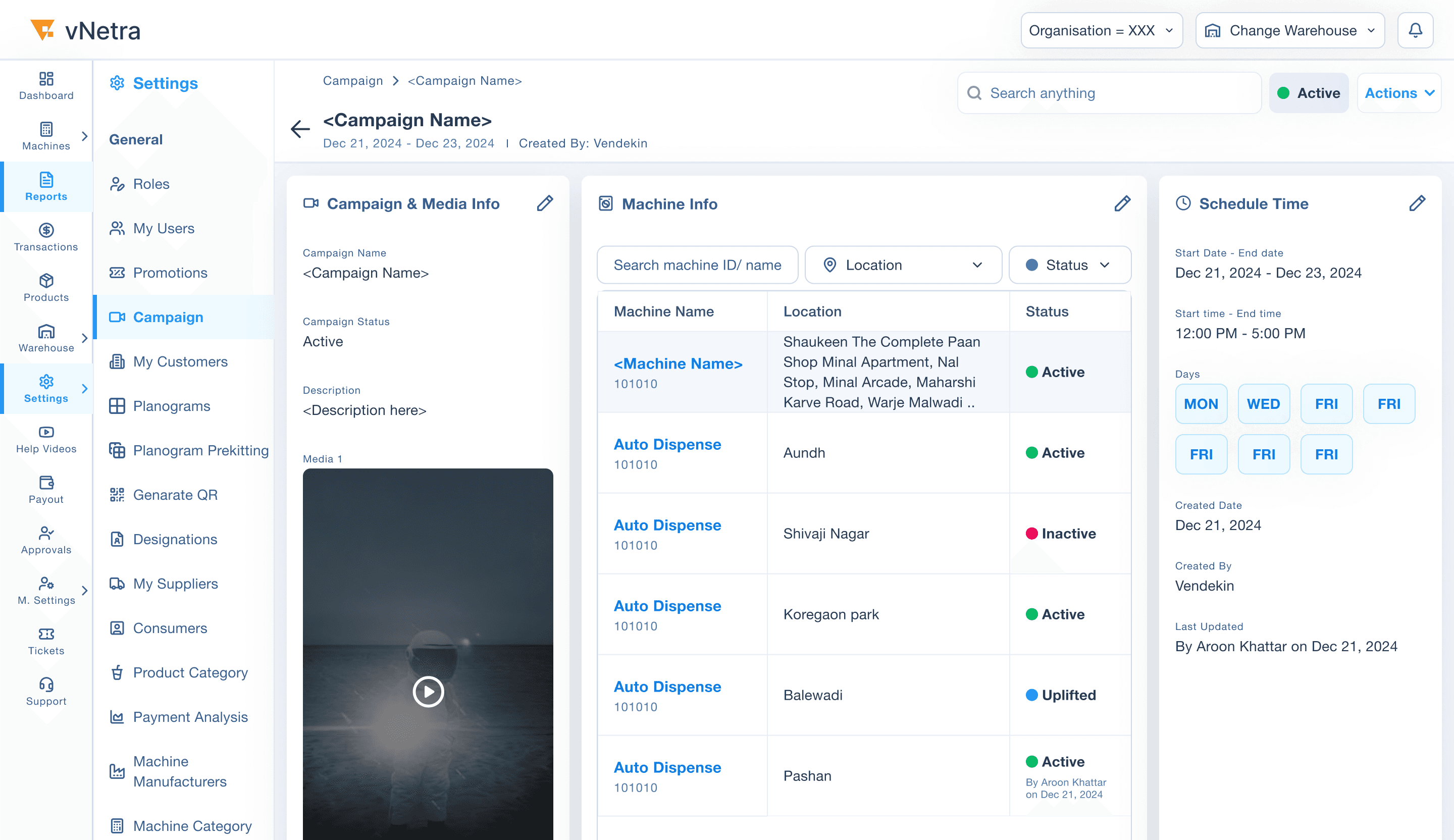This screenshot has height=840, width=1454.
Task: Play the Media 1 video
Action: (428, 691)
